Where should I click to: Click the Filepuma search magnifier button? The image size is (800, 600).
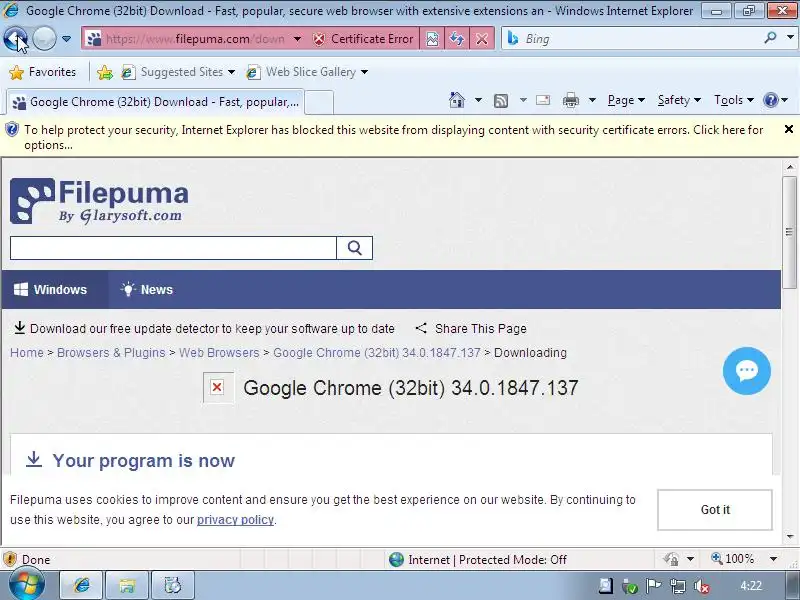click(x=355, y=248)
